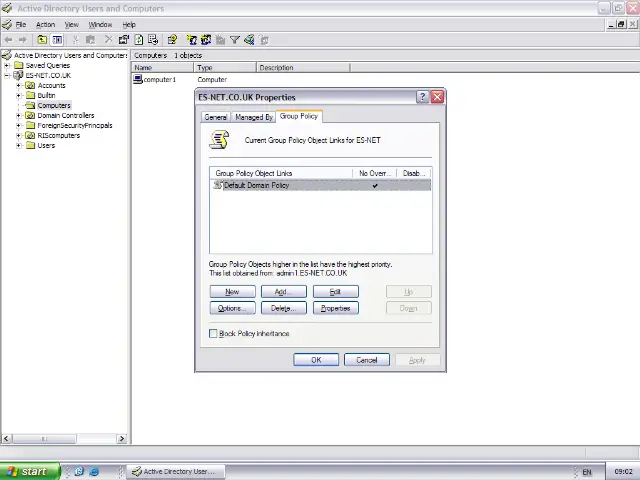Open the File menu

point(21,24)
